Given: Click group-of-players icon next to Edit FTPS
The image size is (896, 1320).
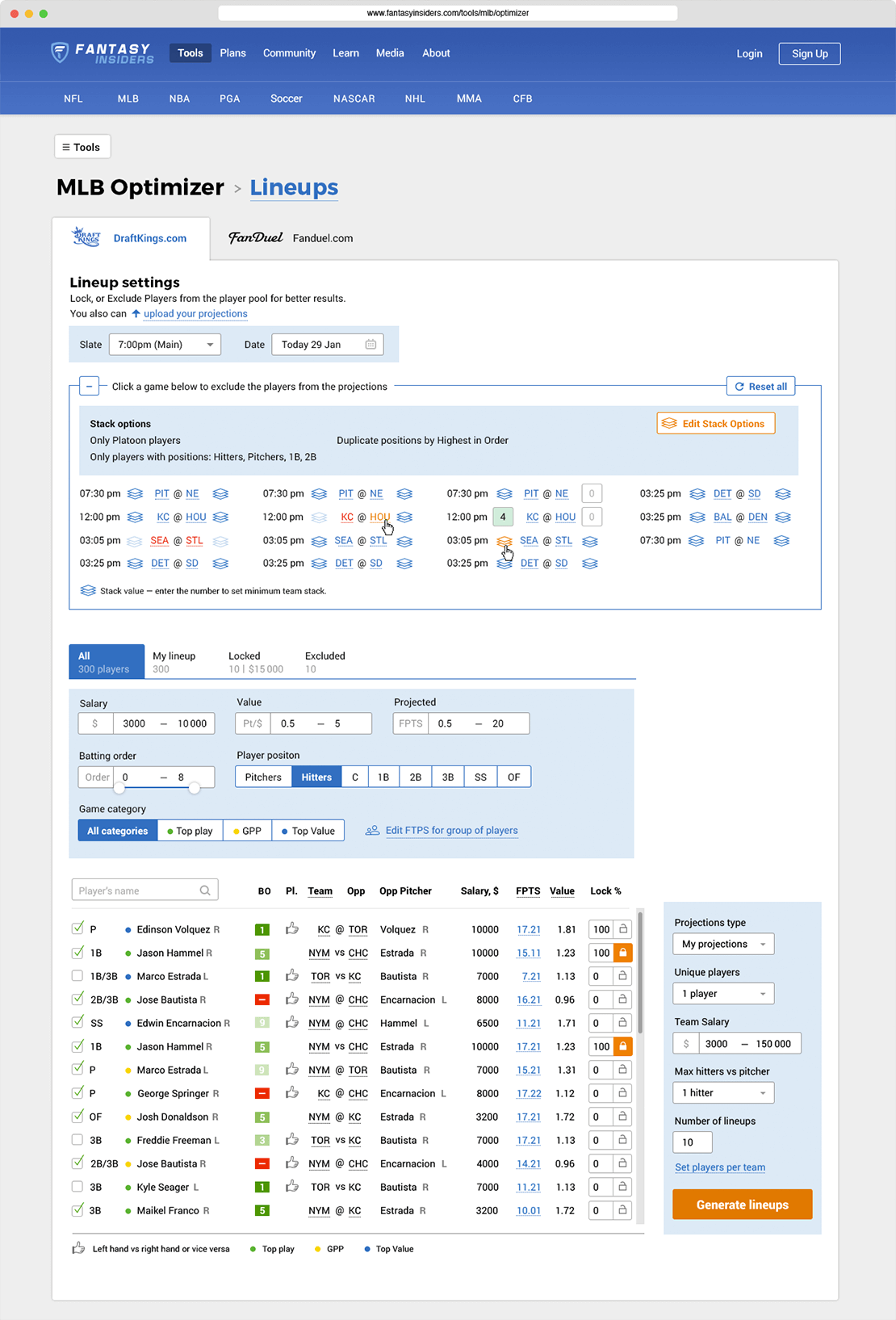Looking at the screenshot, I should 372,830.
